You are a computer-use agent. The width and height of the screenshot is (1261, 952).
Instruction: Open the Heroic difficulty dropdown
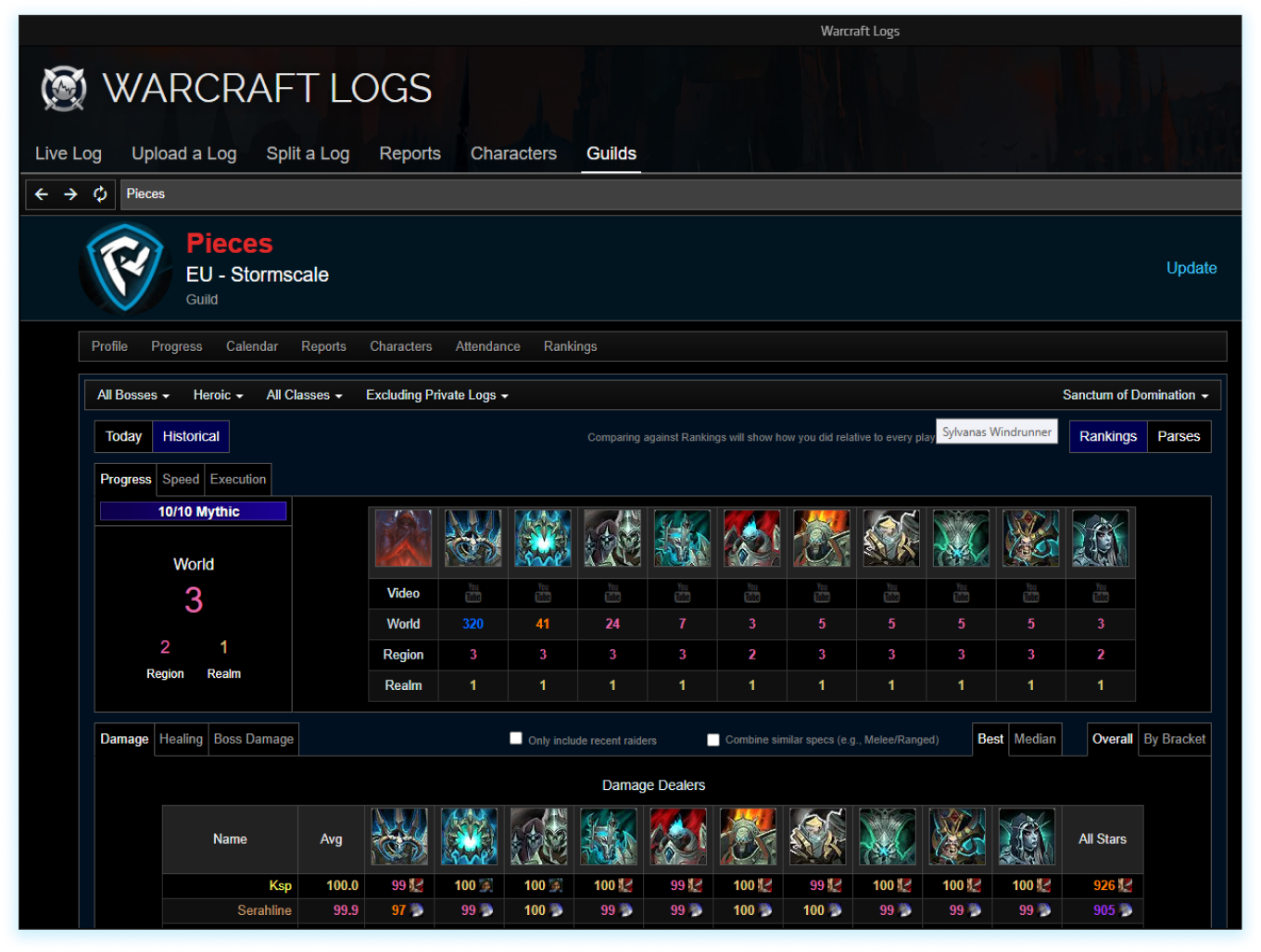click(219, 395)
